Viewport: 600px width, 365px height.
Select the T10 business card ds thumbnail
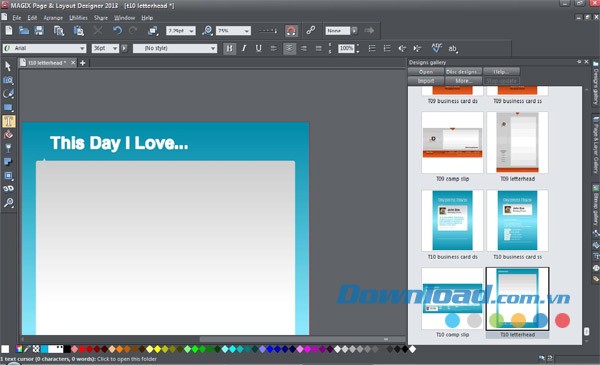click(x=452, y=220)
